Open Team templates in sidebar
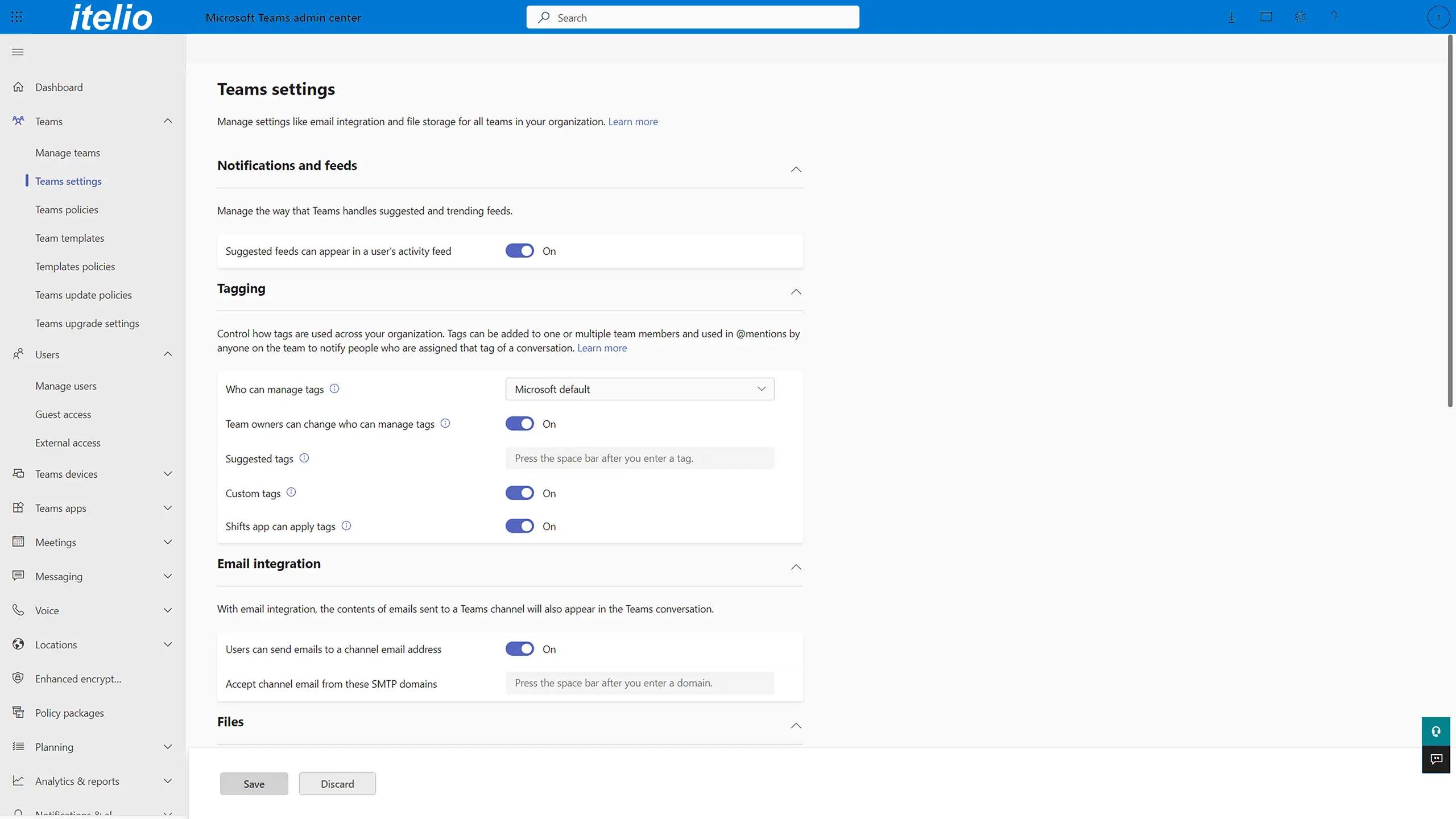Screen dimensions: 1456x819 pyautogui.click(x=69, y=238)
